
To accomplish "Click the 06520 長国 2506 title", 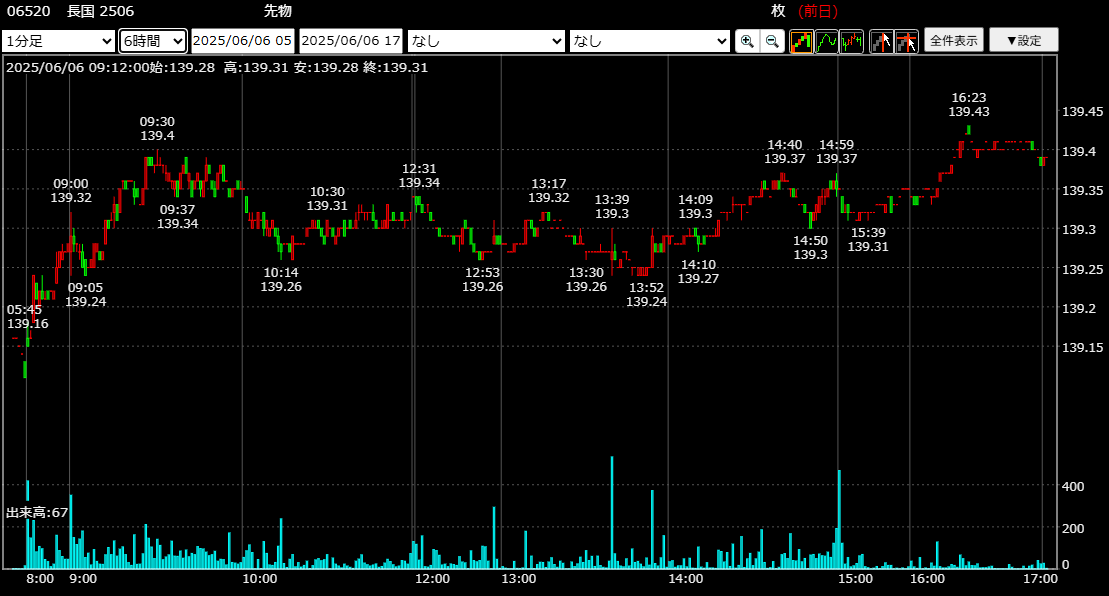I will (70, 11).
